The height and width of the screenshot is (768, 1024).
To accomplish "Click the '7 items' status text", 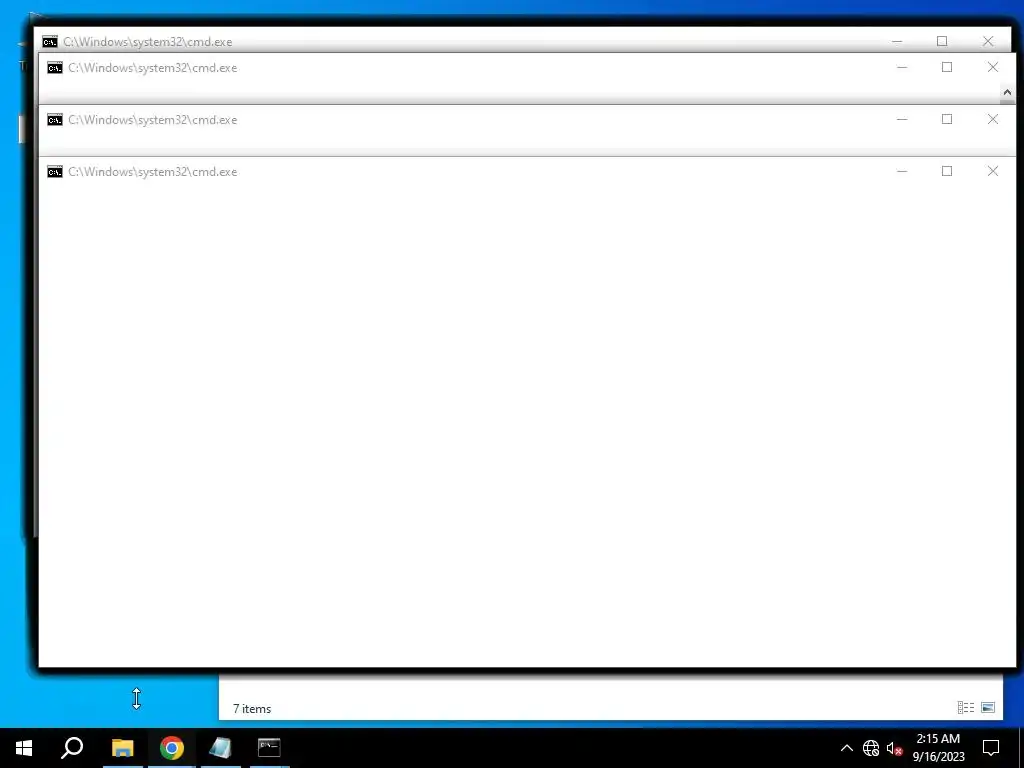I will tap(252, 709).
